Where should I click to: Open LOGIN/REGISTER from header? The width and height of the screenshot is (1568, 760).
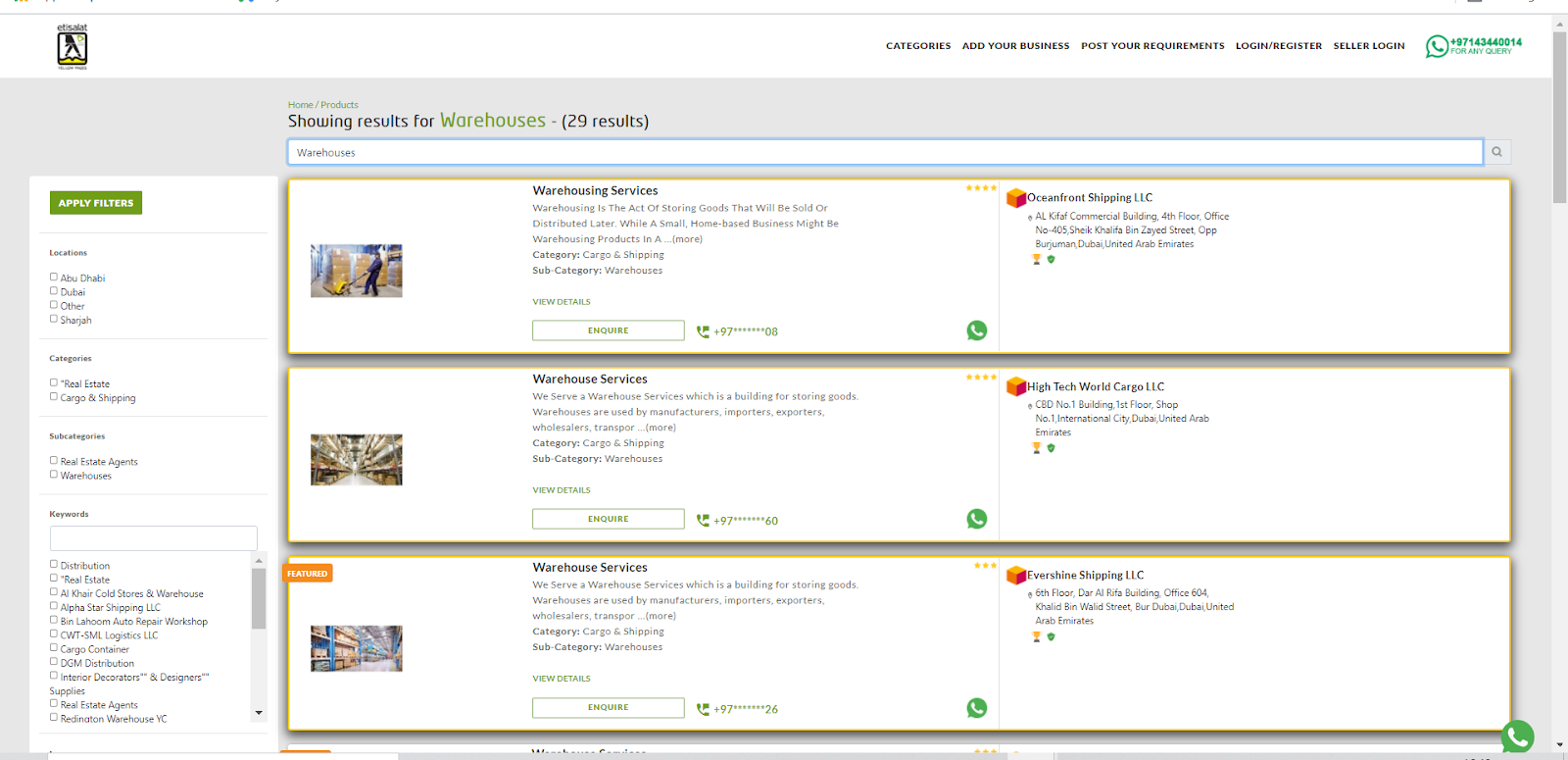click(x=1279, y=46)
